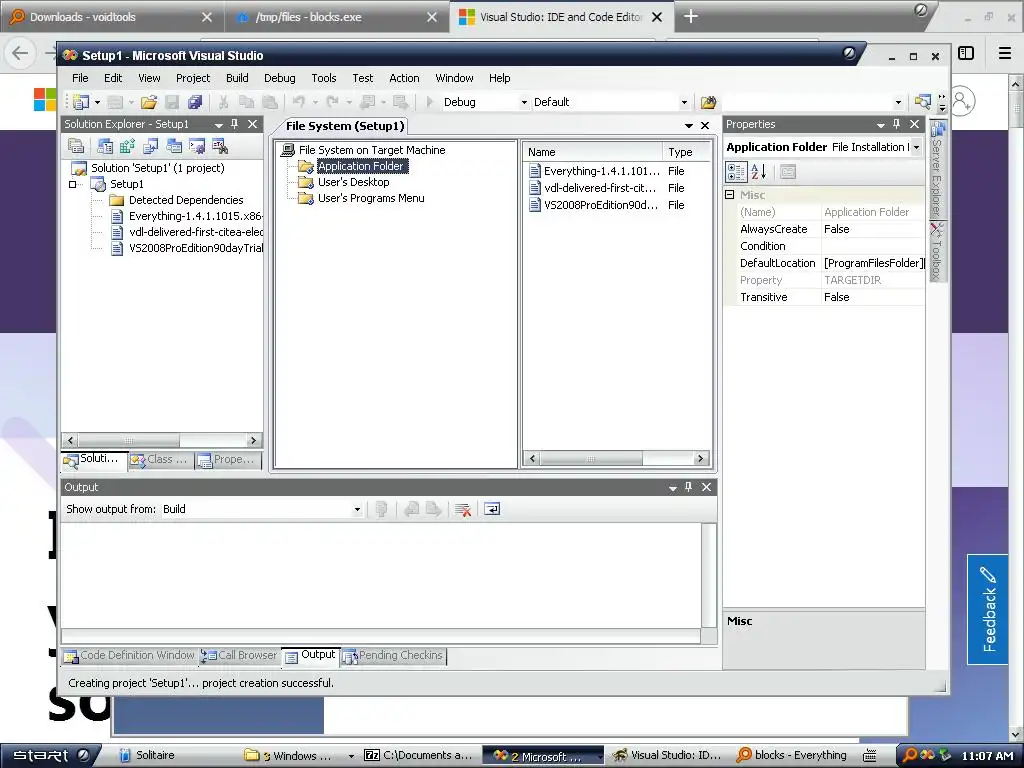Screen dimensions: 1024x768
Task: Select User's Desktop folder in tree
Action: [x=353, y=182]
